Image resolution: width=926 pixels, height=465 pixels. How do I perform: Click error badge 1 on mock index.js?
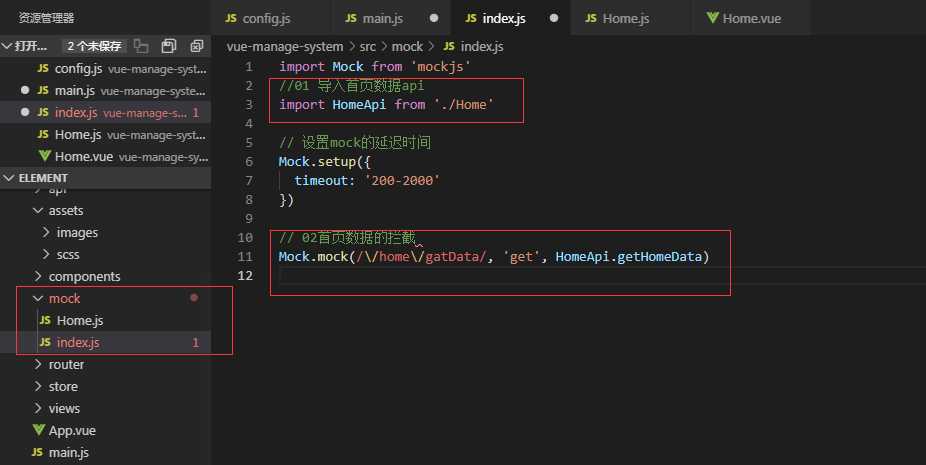tap(195, 343)
